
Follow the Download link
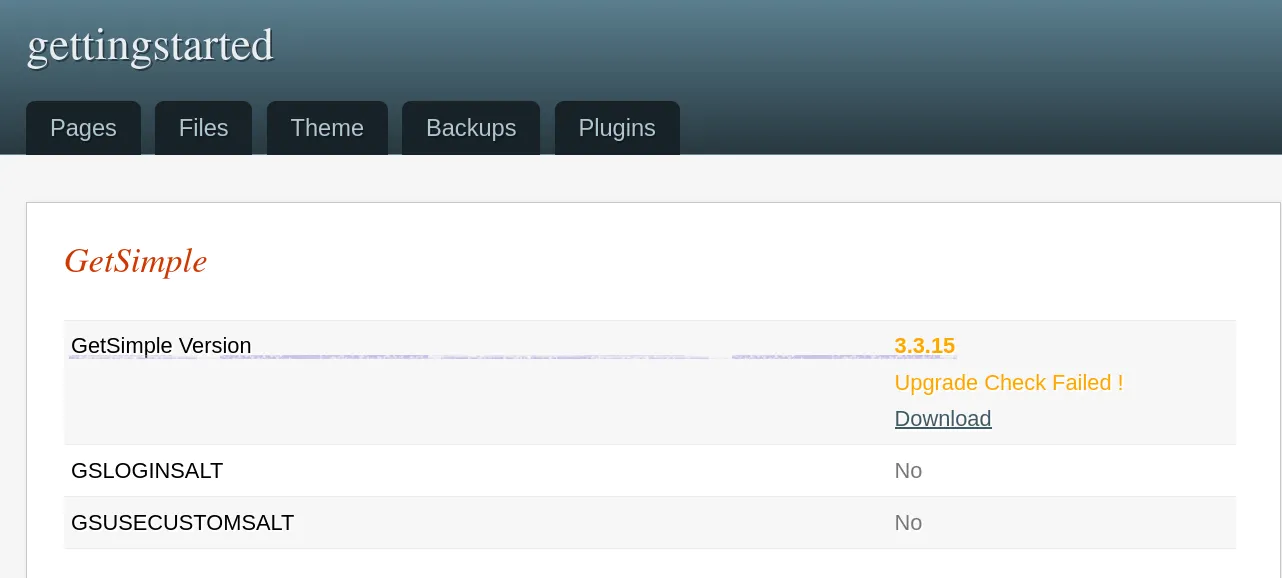[943, 418]
